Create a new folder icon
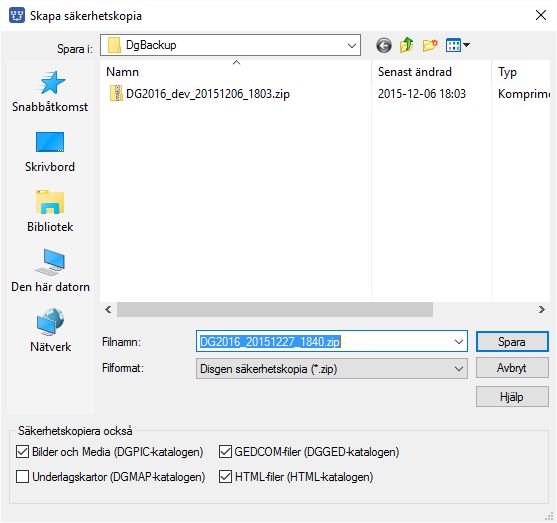The image size is (557, 523). (430, 45)
